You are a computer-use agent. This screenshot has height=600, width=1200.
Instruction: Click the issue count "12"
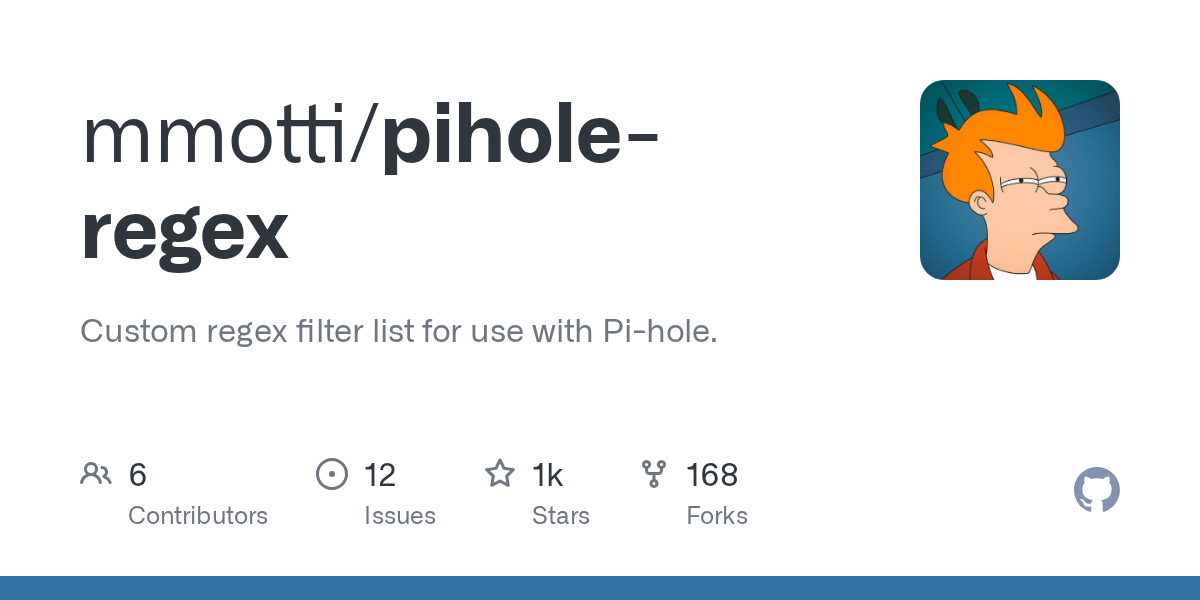point(380,475)
